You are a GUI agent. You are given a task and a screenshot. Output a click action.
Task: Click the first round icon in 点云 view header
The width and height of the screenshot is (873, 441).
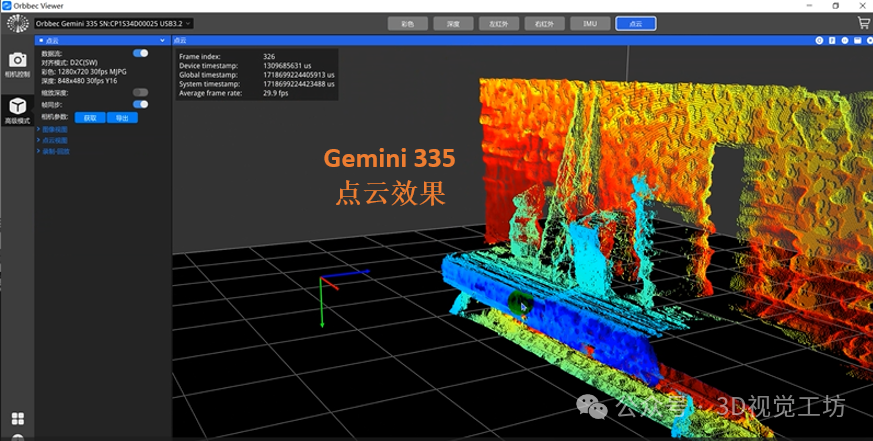click(820, 40)
